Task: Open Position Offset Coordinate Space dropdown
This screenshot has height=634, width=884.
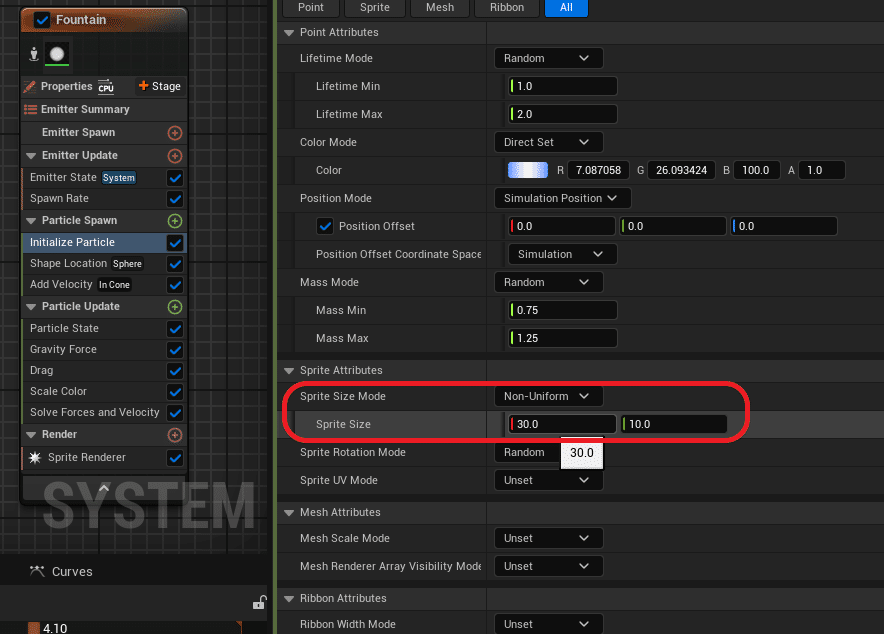Action: click(x=563, y=254)
